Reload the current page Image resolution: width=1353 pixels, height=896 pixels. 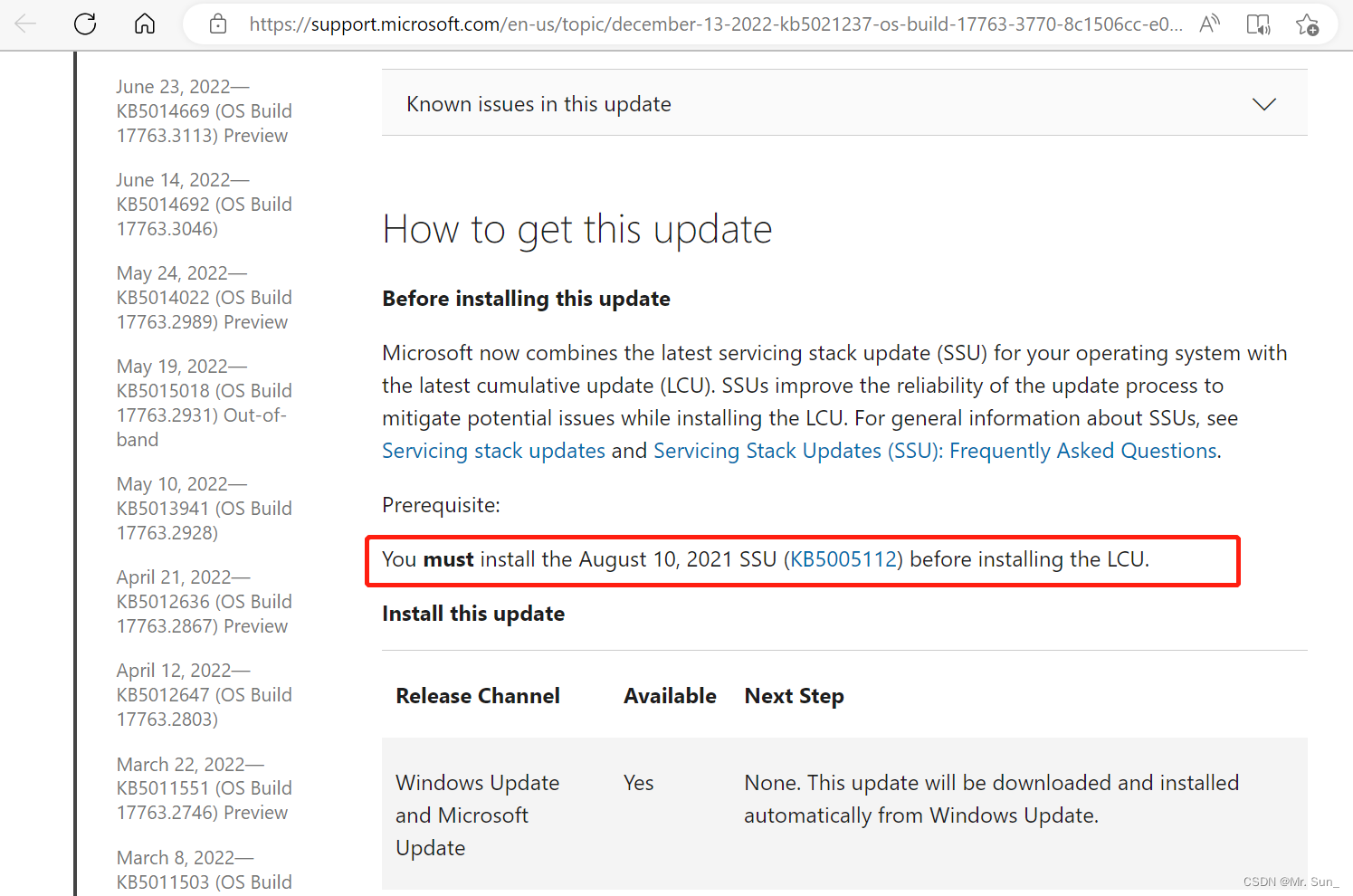click(x=84, y=24)
